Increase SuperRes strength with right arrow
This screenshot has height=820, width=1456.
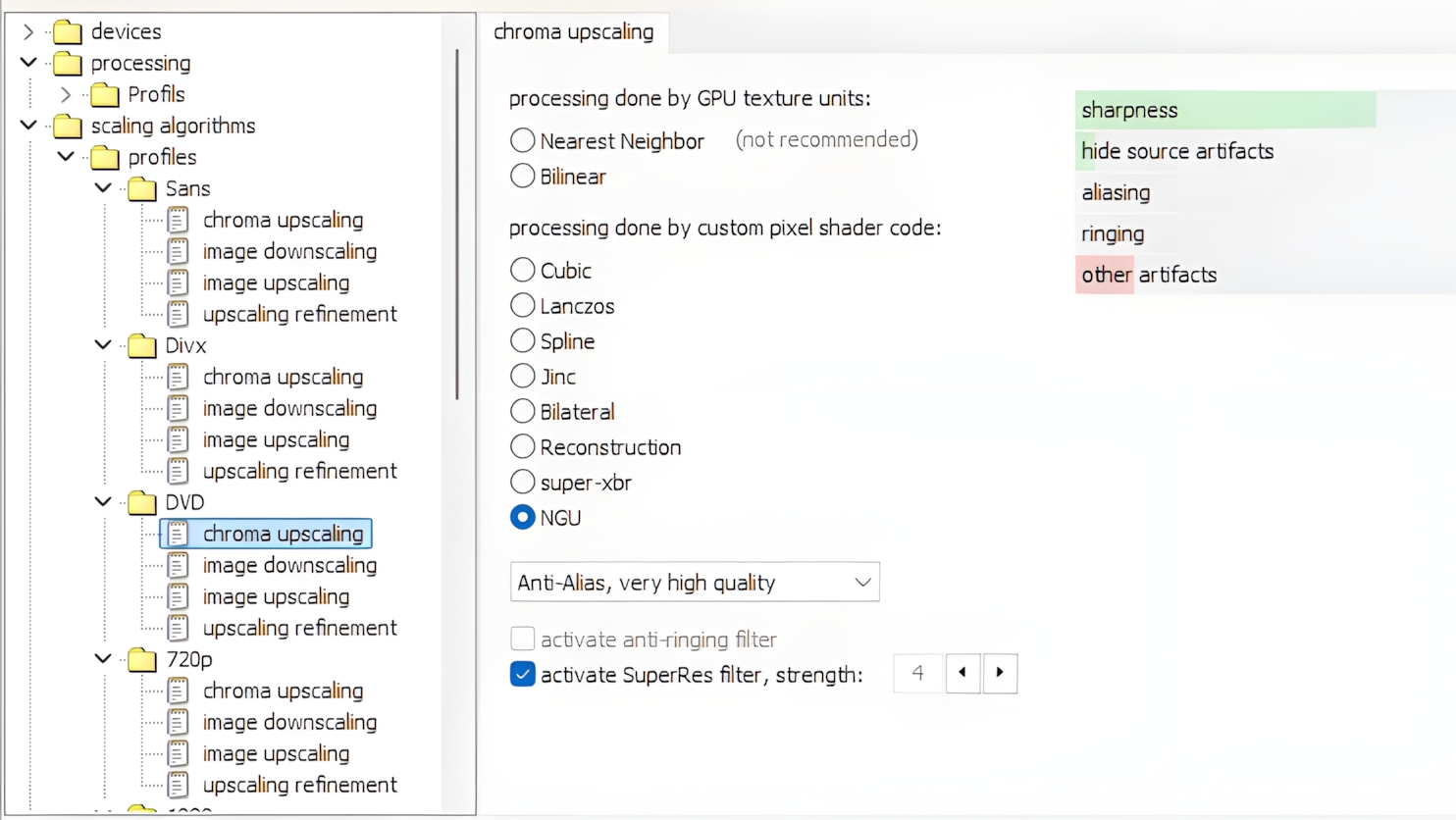(1000, 673)
